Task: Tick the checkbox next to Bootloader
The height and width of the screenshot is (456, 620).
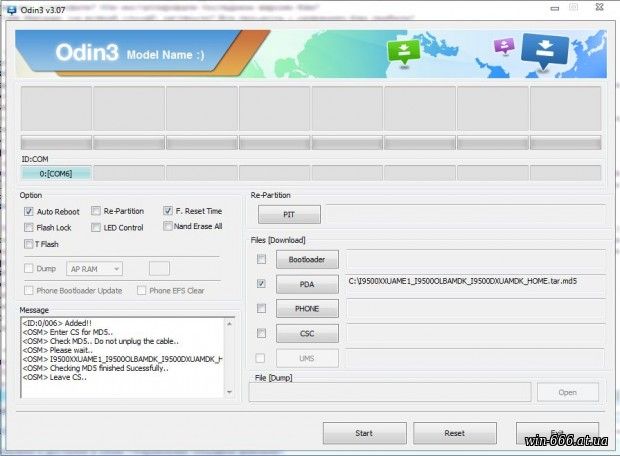Action: coord(261,259)
